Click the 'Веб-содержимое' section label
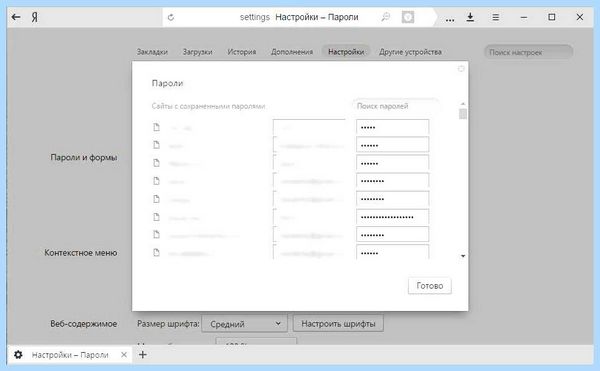 [x=84, y=324]
